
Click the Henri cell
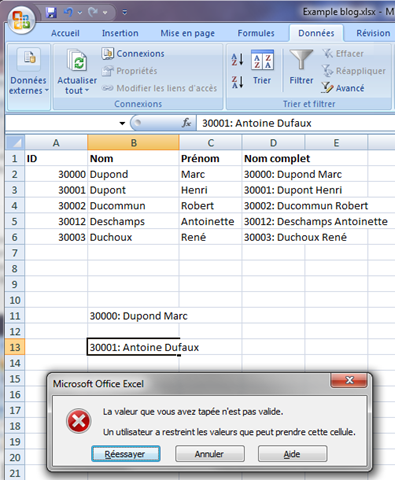(x=211, y=190)
